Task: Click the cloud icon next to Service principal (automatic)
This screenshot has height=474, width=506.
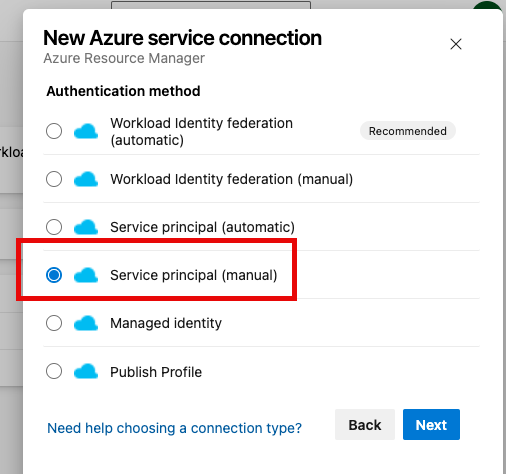Action: (x=86, y=227)
